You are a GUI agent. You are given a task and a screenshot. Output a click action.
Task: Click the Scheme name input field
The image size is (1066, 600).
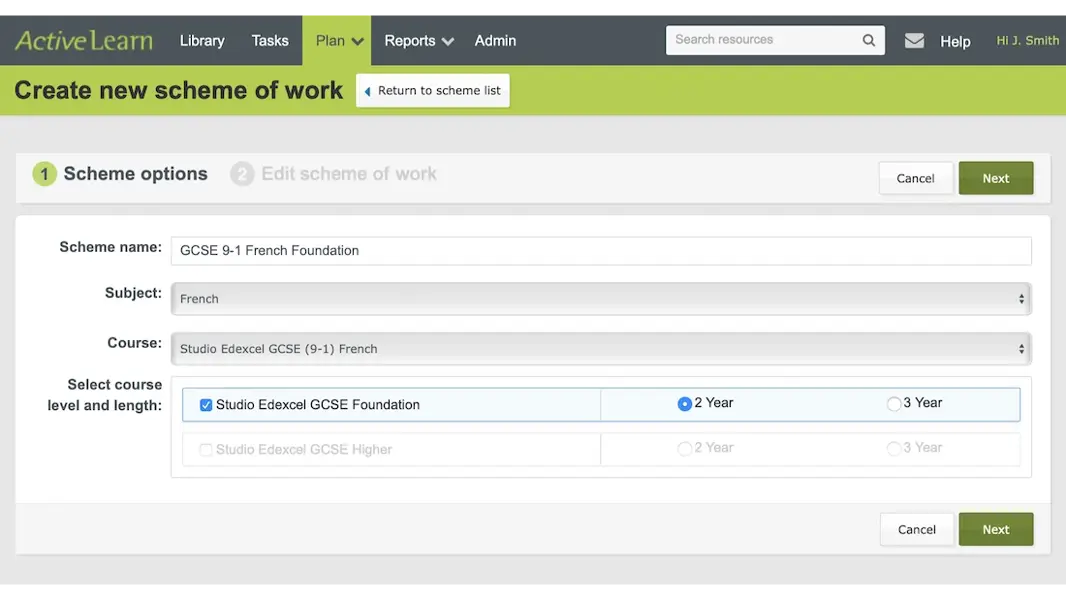[x=601, y=251]
